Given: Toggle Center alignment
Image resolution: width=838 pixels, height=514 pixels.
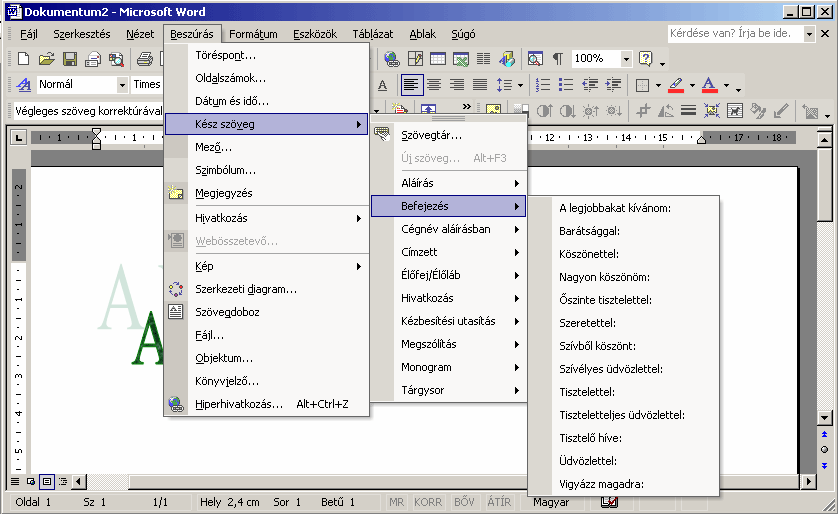Looking at the screenshot, I should click(434, 84).
